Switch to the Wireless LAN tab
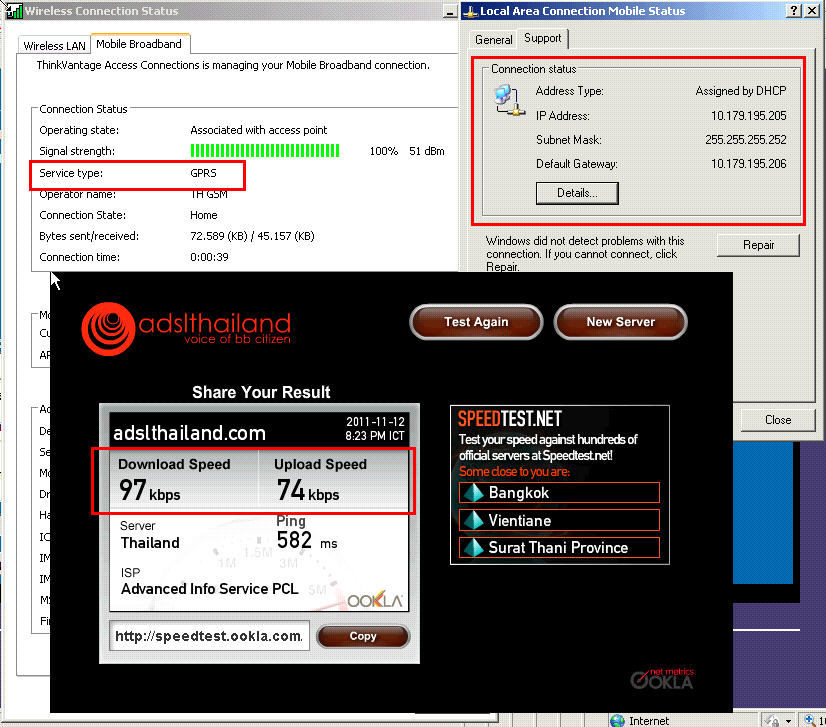Screen dimensions: 826x727 point(54,45)
